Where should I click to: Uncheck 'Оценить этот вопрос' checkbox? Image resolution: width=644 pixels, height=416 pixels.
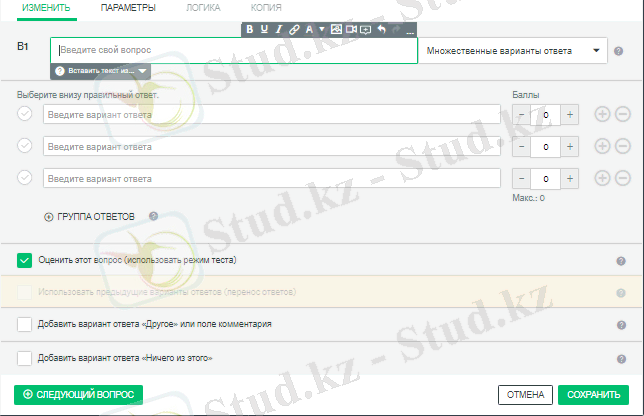(25, 260)
